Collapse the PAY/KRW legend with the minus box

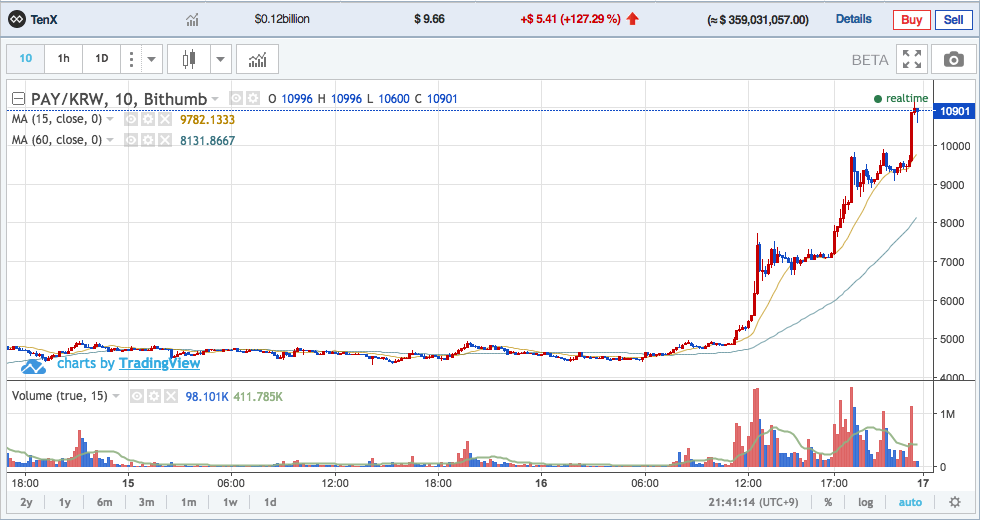19,99
